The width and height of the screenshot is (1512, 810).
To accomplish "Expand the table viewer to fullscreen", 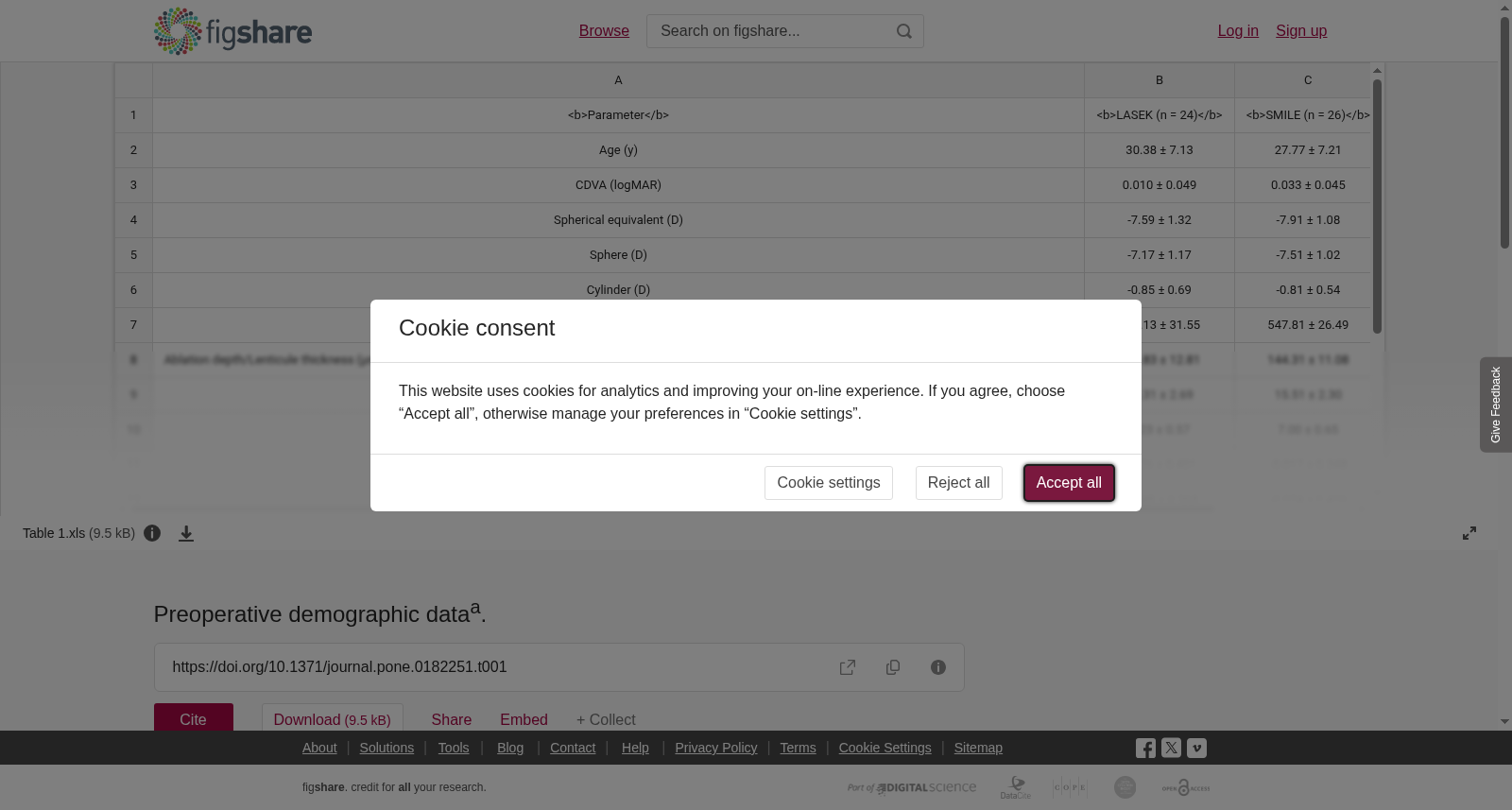I will click(1469, 533).
